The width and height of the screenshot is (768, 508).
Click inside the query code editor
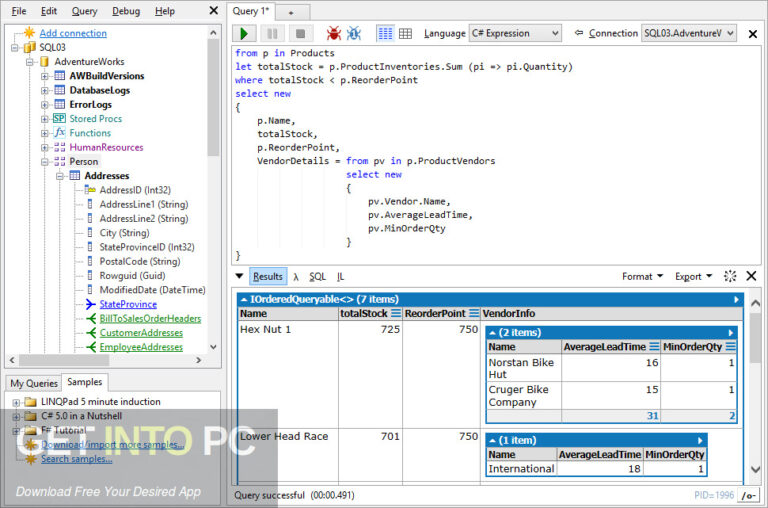coord(496,154)
